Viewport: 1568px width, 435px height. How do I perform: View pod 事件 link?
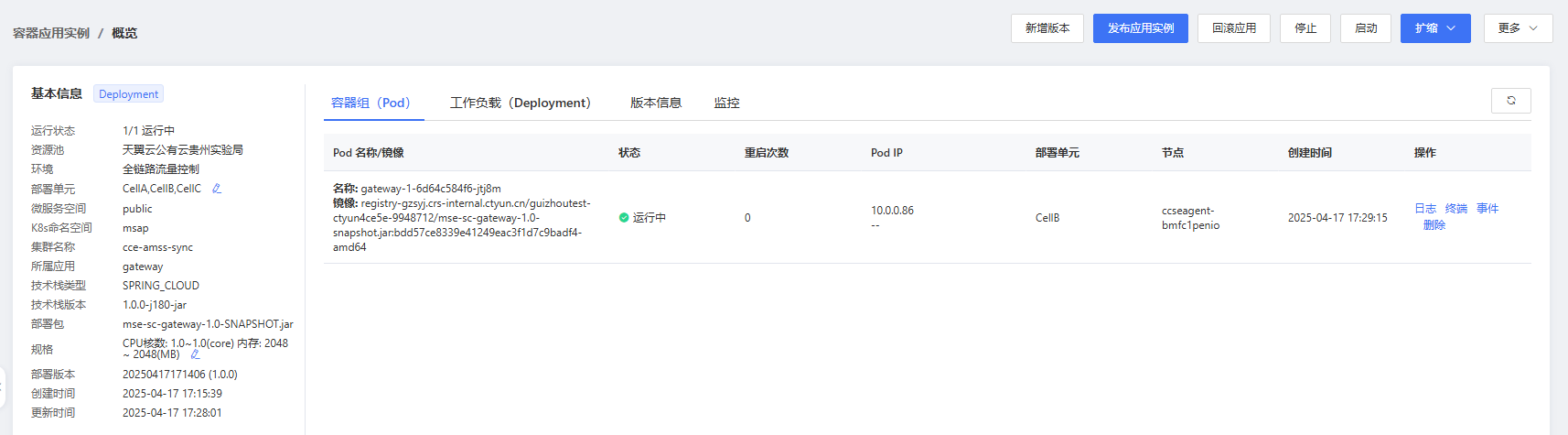pos(1487,209)
